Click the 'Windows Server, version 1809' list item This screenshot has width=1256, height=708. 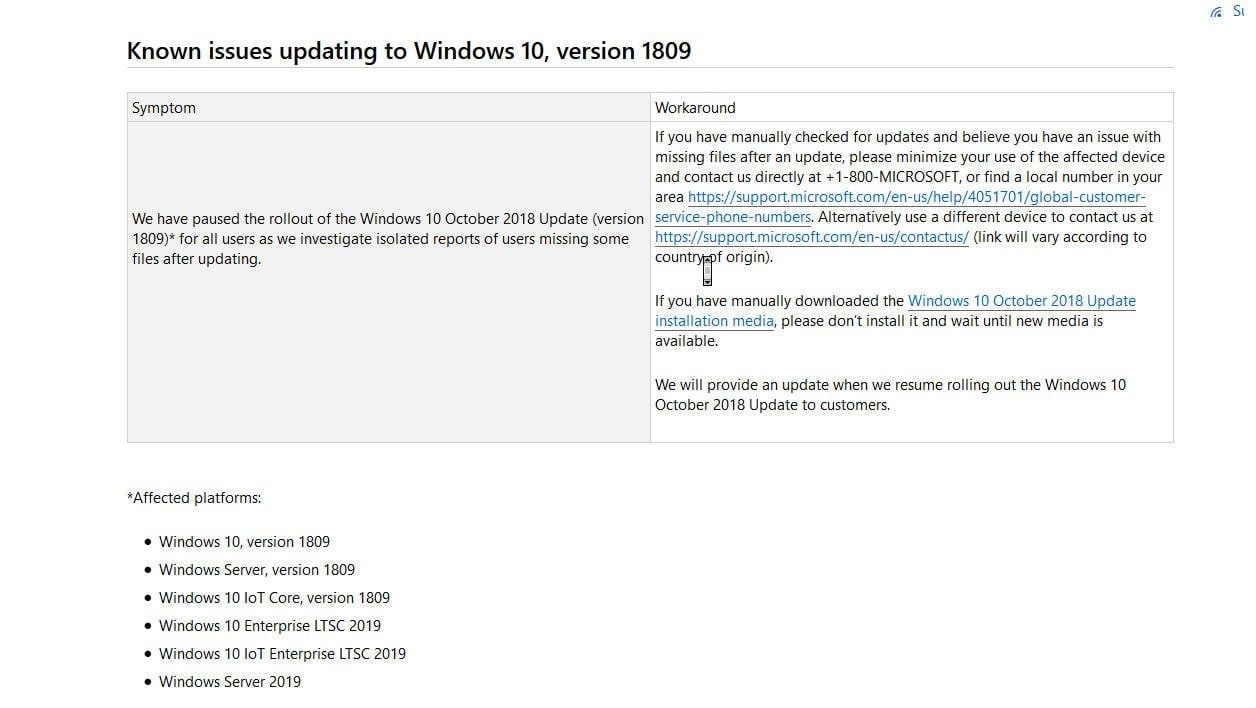click(x=257, y=570)
